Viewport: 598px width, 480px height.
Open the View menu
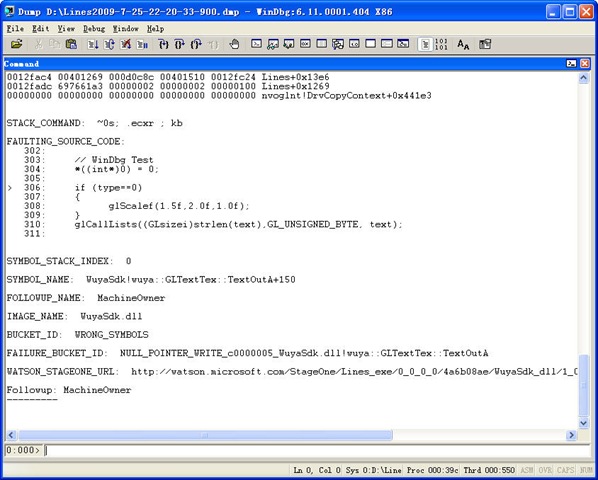click(x=66, y=29)
